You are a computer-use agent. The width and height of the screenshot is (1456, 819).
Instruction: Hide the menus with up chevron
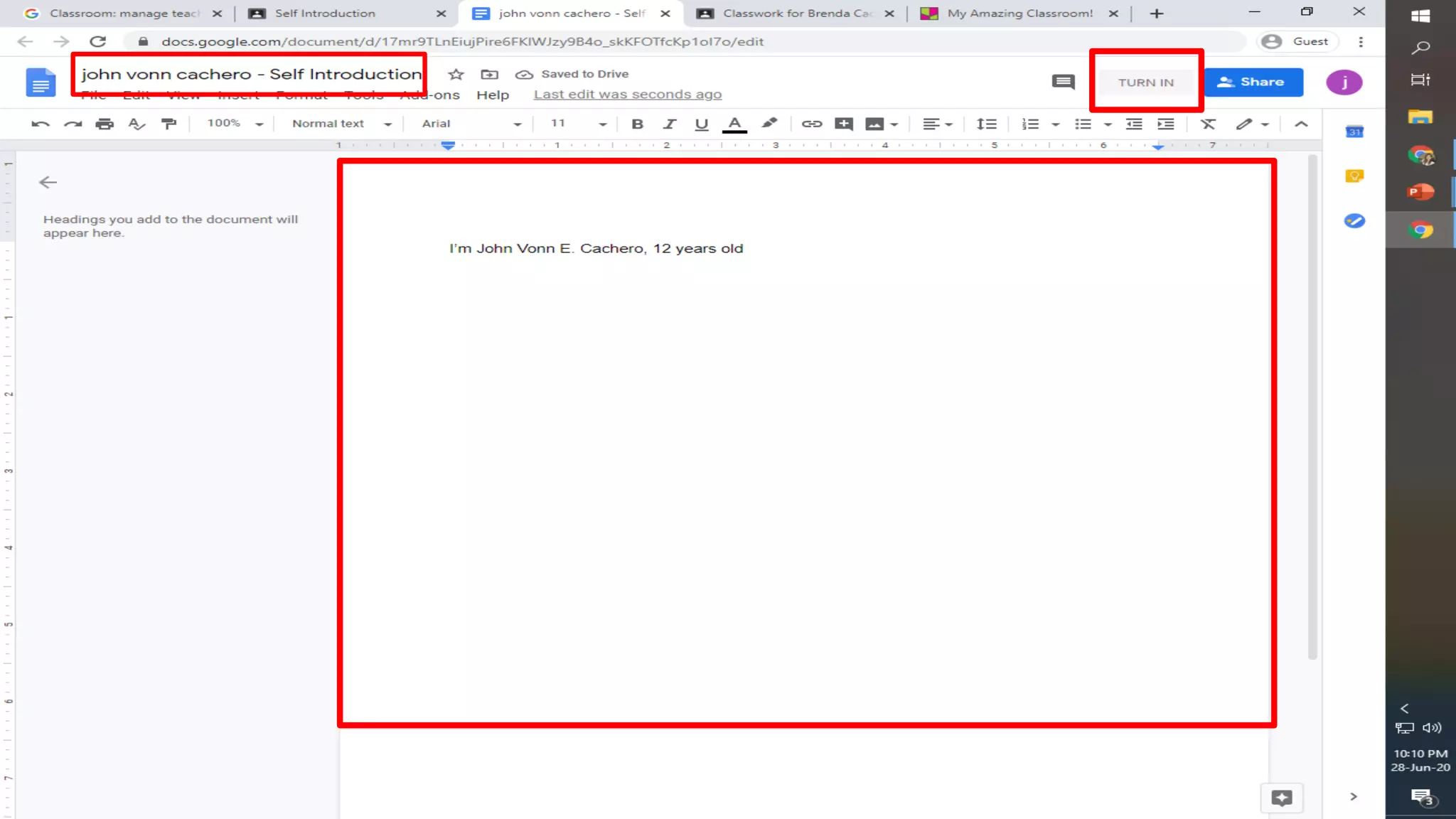tap(1301, 124)
